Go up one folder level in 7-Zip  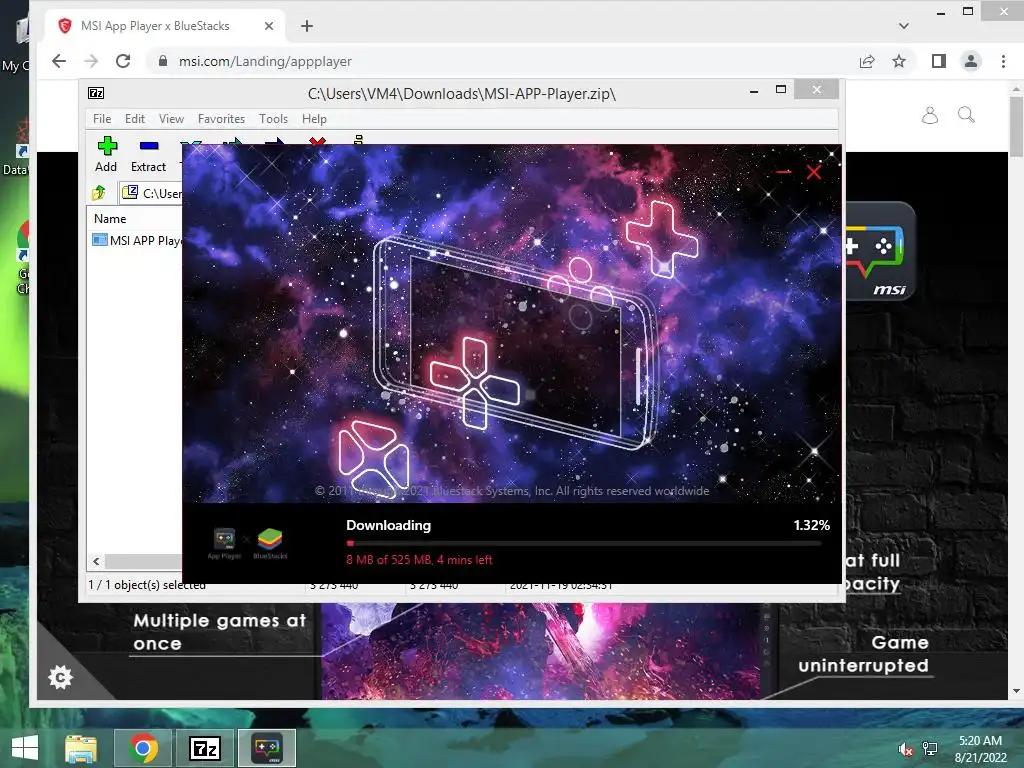[99, 193]
